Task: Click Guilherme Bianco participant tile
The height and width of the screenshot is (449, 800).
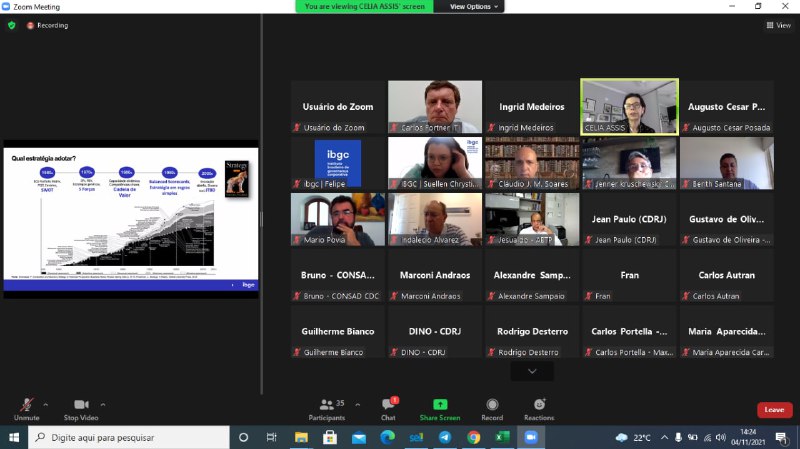Action: click(x=338, y=332)
